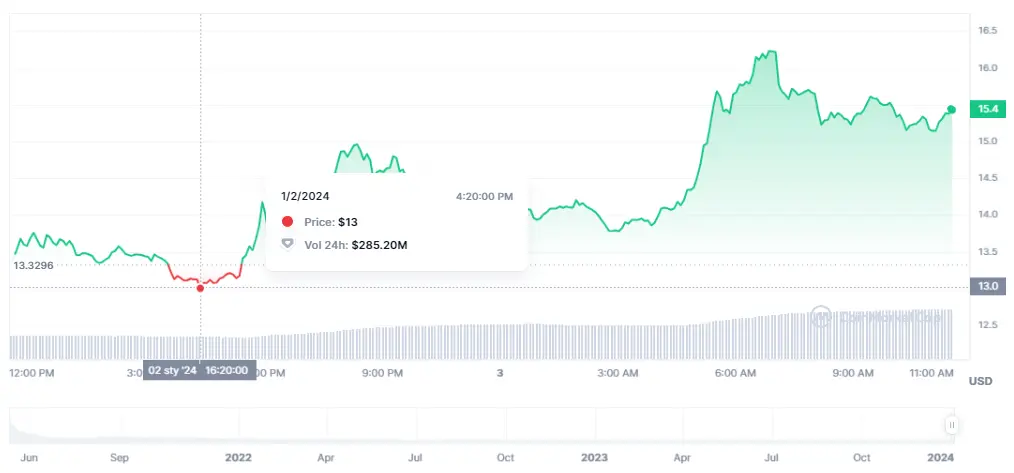Select 2023 on the range navigator timeline
This screenshot has width=1014, height=473.
pos(594,456)
